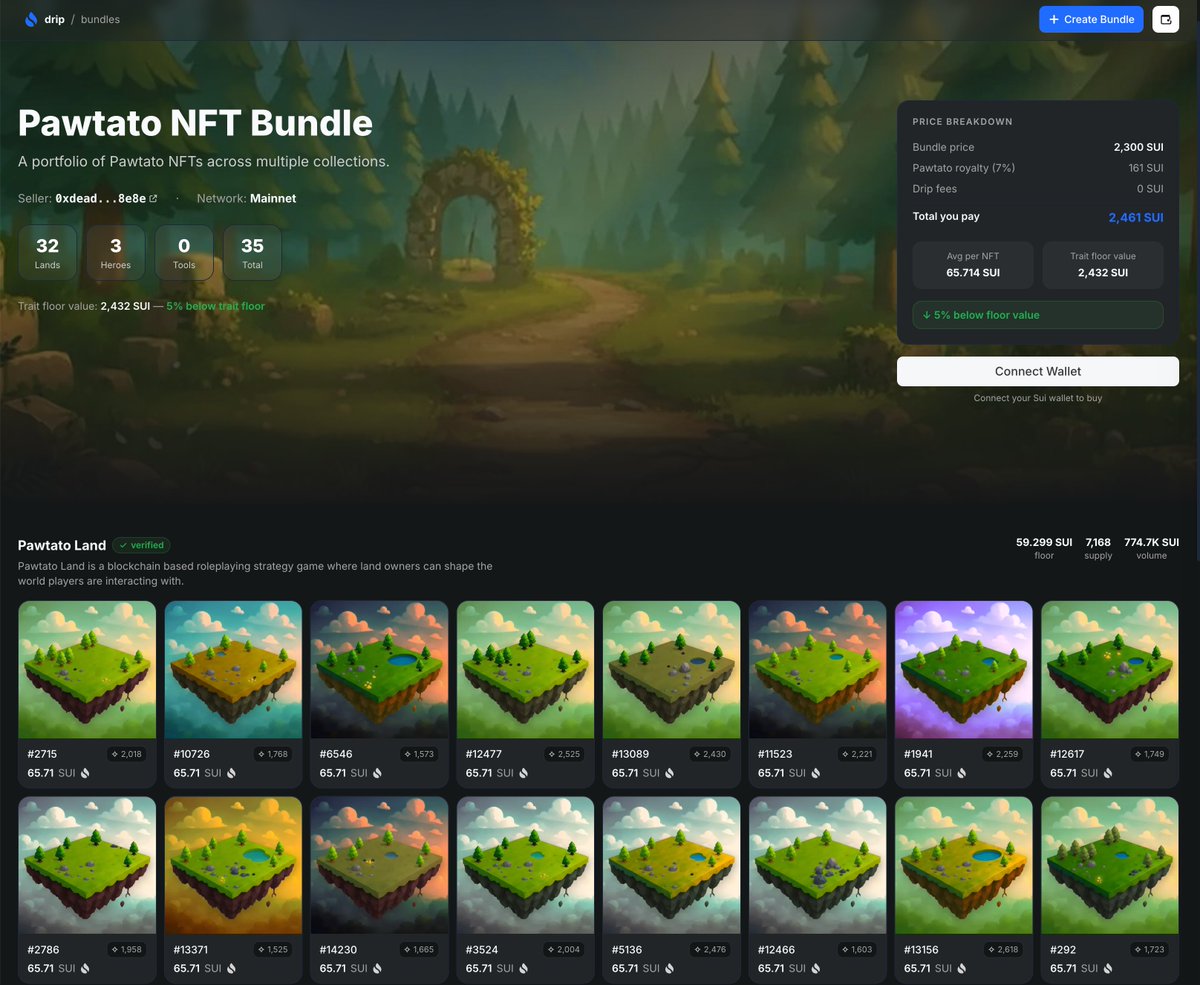Select the 35 Total stat card

(252, 253)
